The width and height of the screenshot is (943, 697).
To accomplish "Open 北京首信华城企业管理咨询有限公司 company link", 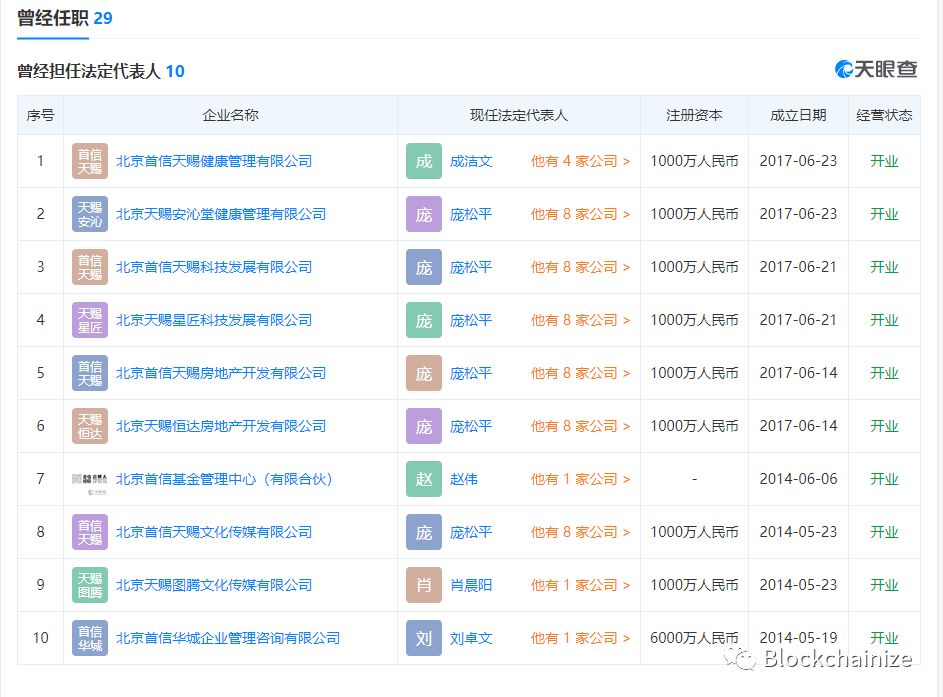I will click(228, 638).
